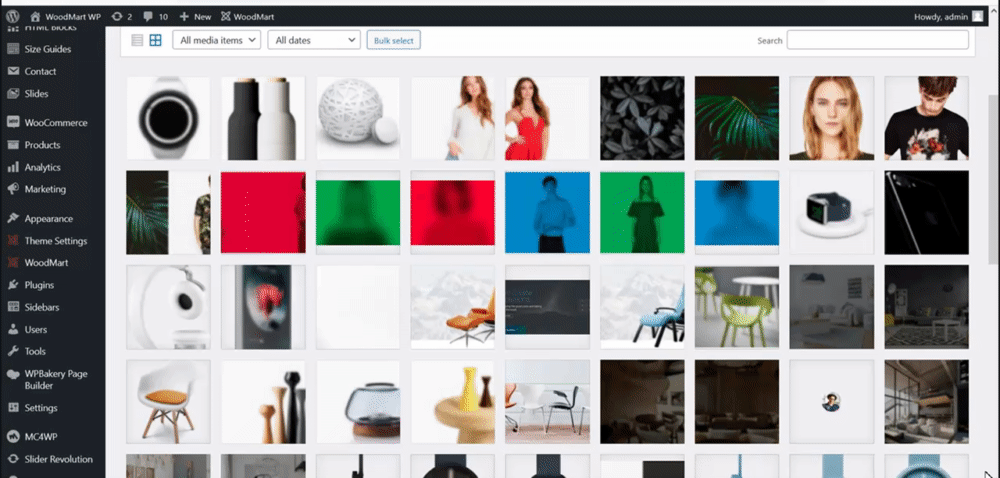Select the white chair with orange cushion
This screenshot has width=1000, height=478.
(x=168, y=402)
